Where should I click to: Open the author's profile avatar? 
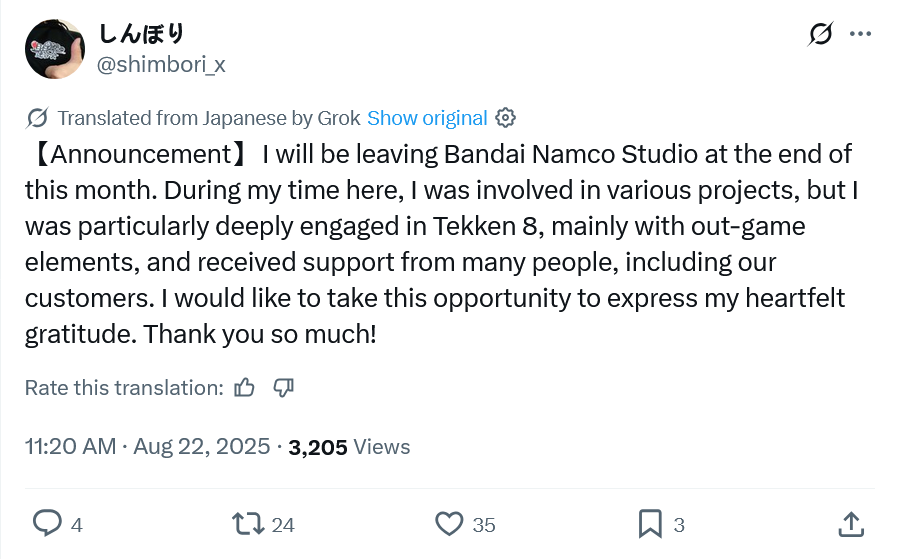(x=54, y=48)
